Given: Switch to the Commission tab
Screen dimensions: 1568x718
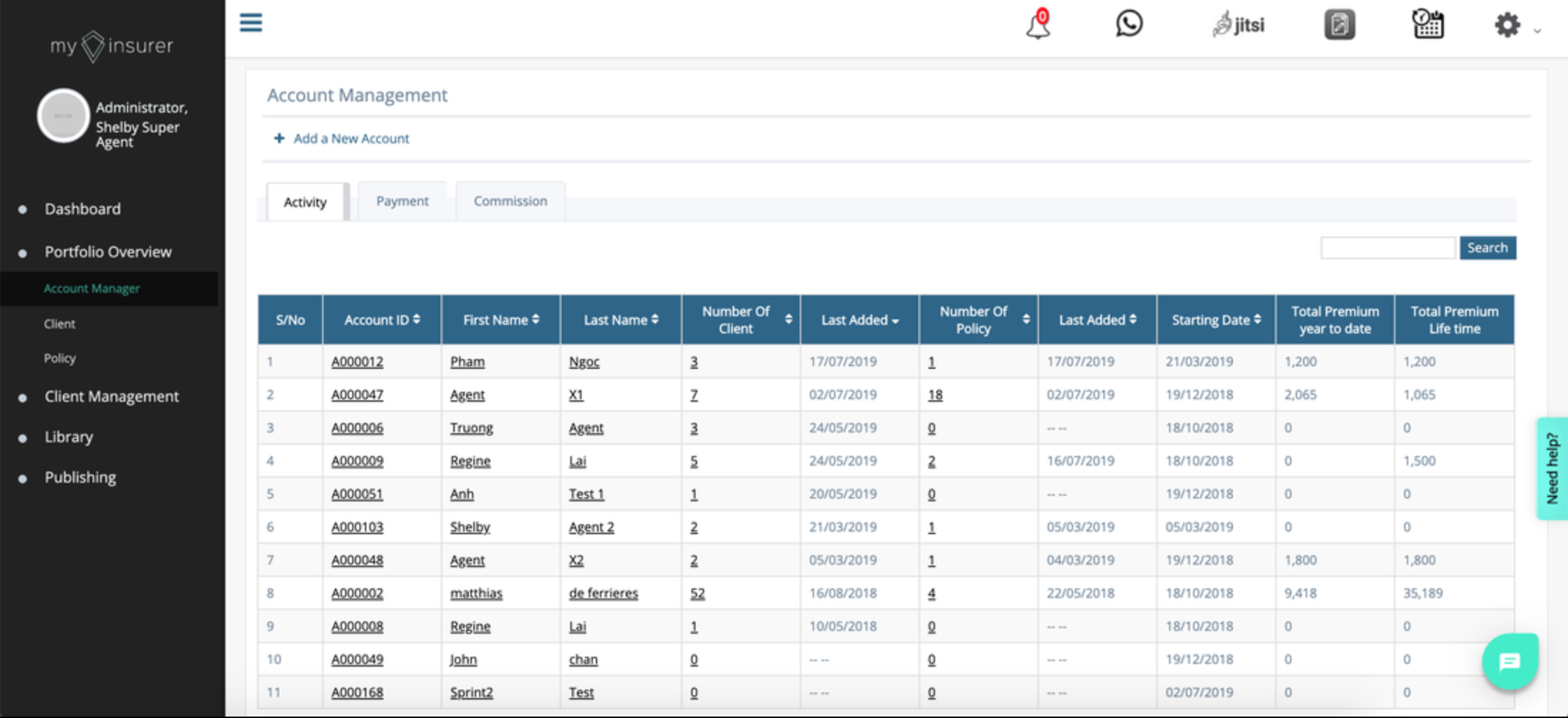Looking at the screenshot, I should click(x=510, y=201).
